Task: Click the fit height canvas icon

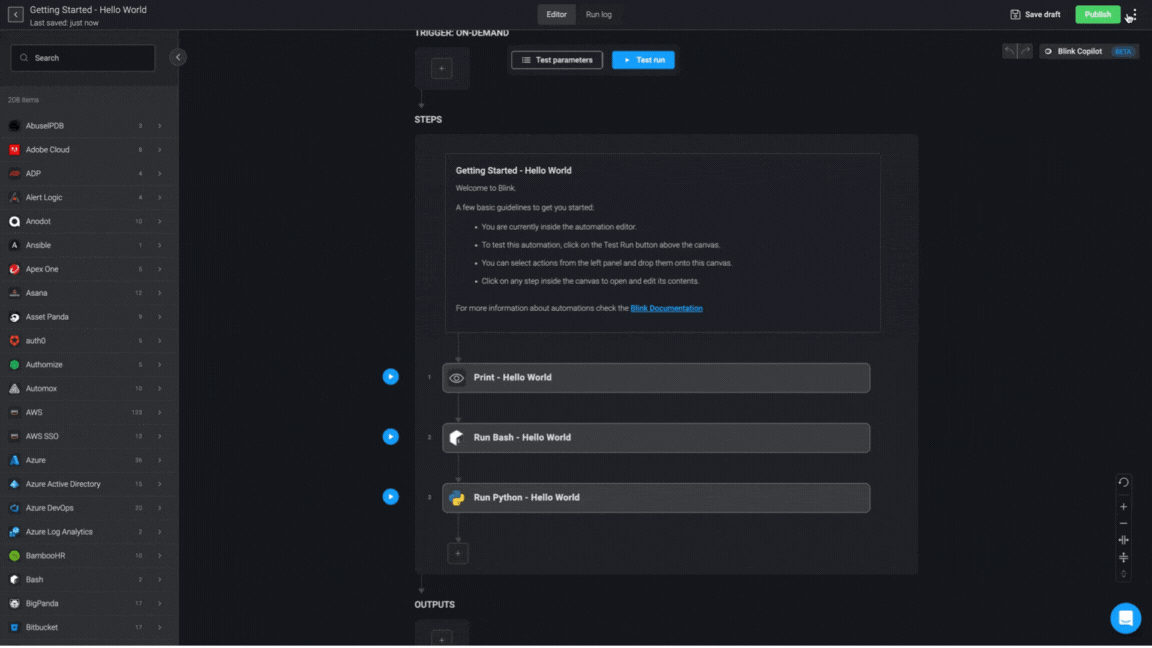Action: (1123, 558)
